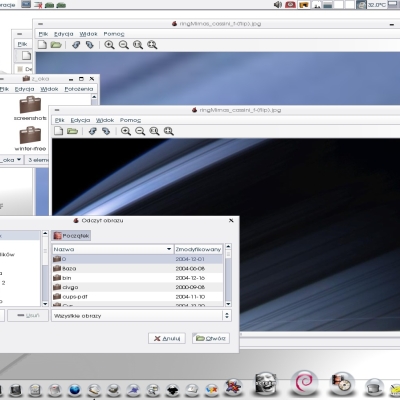Select the cups-pdf folder row
This screenshot has height=400, width=400.
click(x=138, y=296)
